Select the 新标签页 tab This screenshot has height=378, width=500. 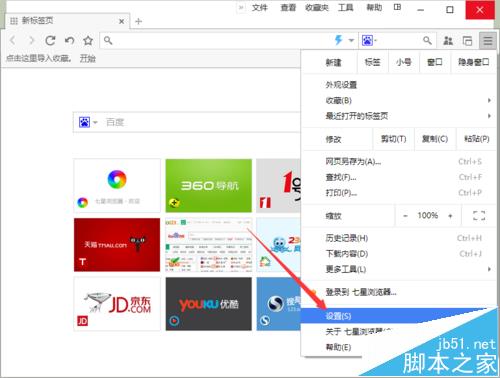[68, 21]
